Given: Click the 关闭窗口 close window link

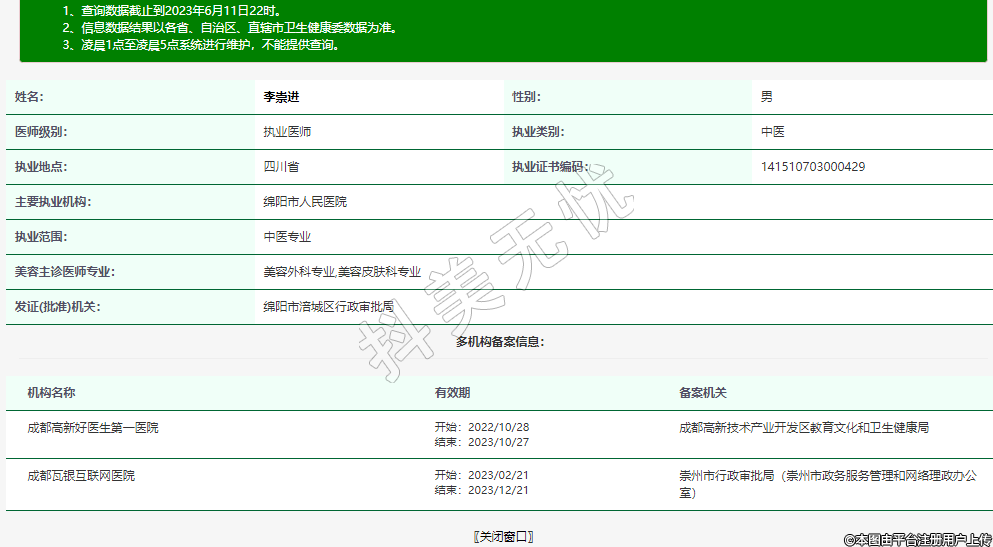Looking at the screenshot, I should [x=503, y=537].
